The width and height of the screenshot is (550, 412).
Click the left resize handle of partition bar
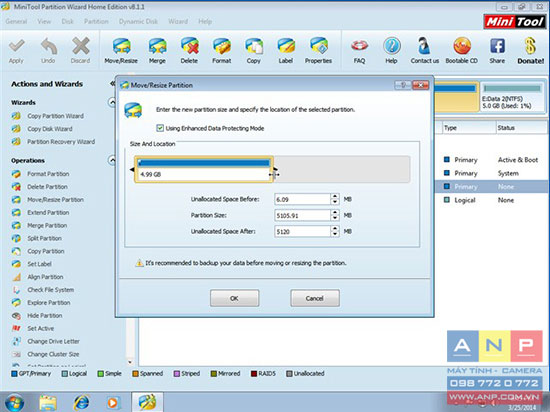click(132, 170)
